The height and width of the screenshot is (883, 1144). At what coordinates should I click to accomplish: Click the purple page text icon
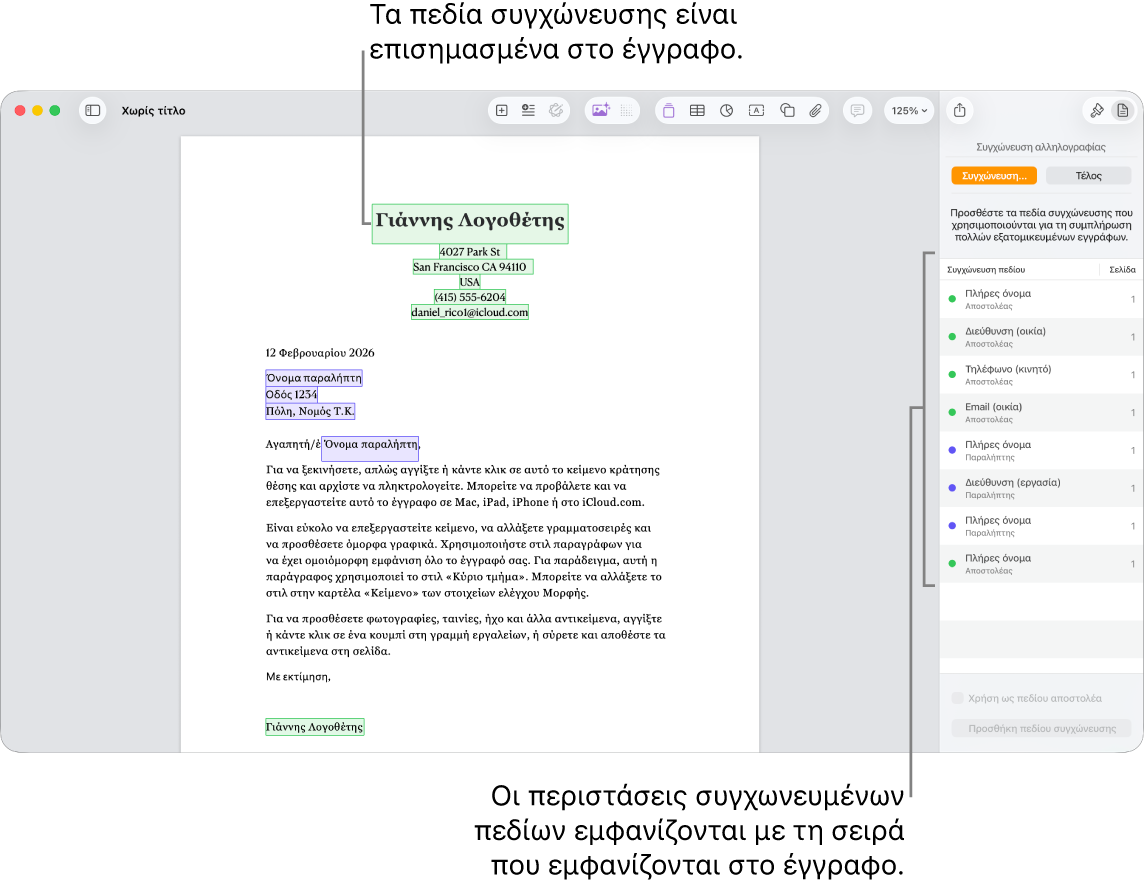[x=668, y=110]
